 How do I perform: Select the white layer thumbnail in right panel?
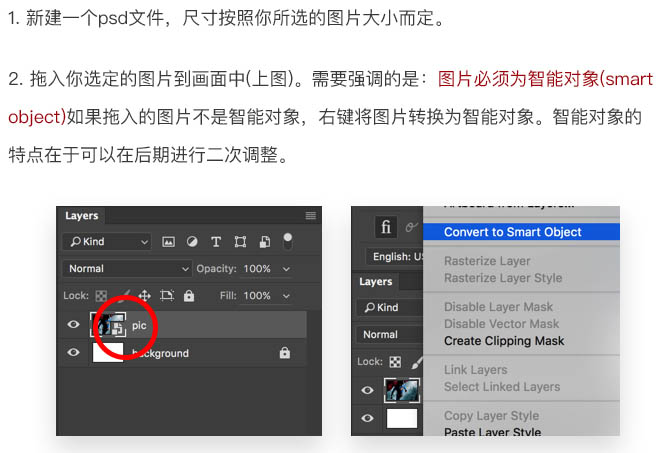point(402,418)
